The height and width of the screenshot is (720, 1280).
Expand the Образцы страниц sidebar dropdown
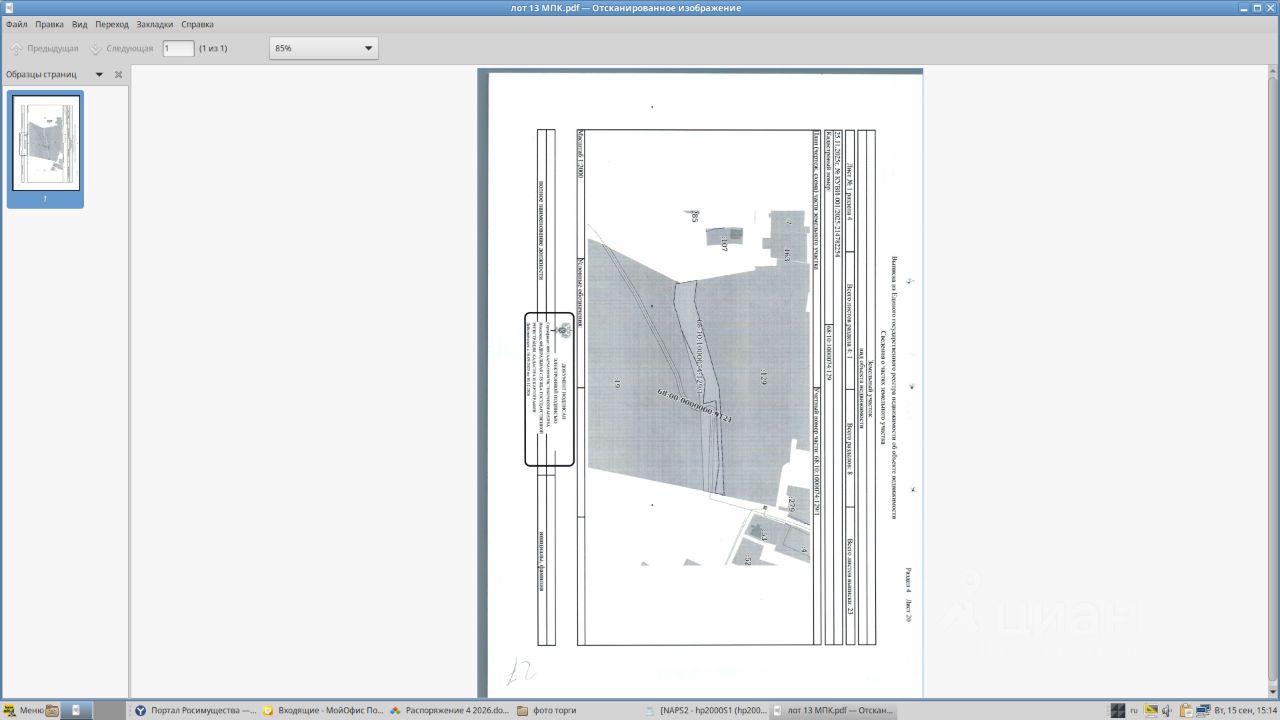point(99,74)
